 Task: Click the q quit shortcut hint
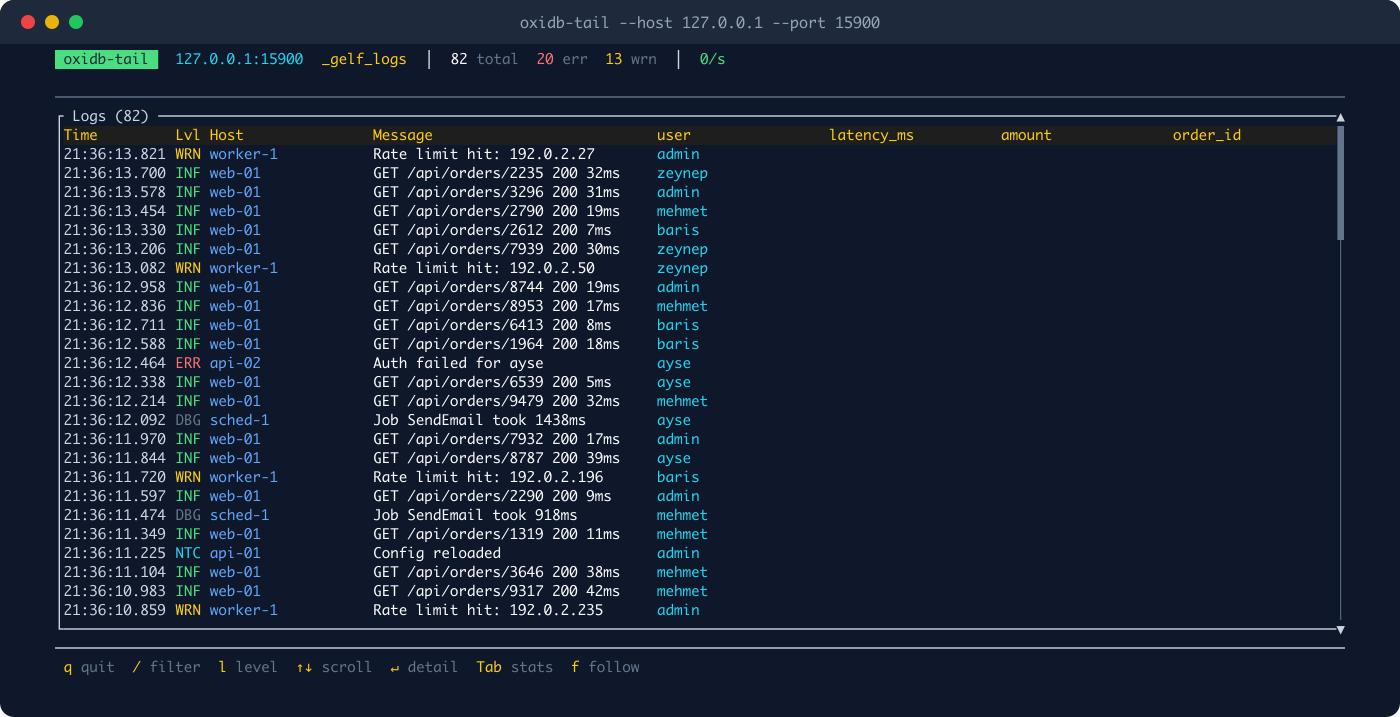pos(89,667)
